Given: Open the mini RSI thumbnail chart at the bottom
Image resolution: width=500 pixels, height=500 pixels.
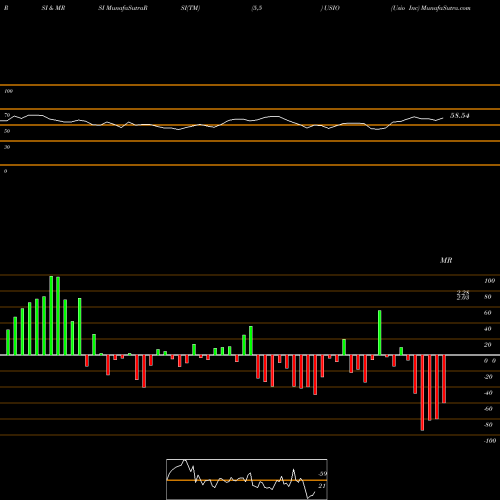Looking at the screenshot, I should coord(247,479).
